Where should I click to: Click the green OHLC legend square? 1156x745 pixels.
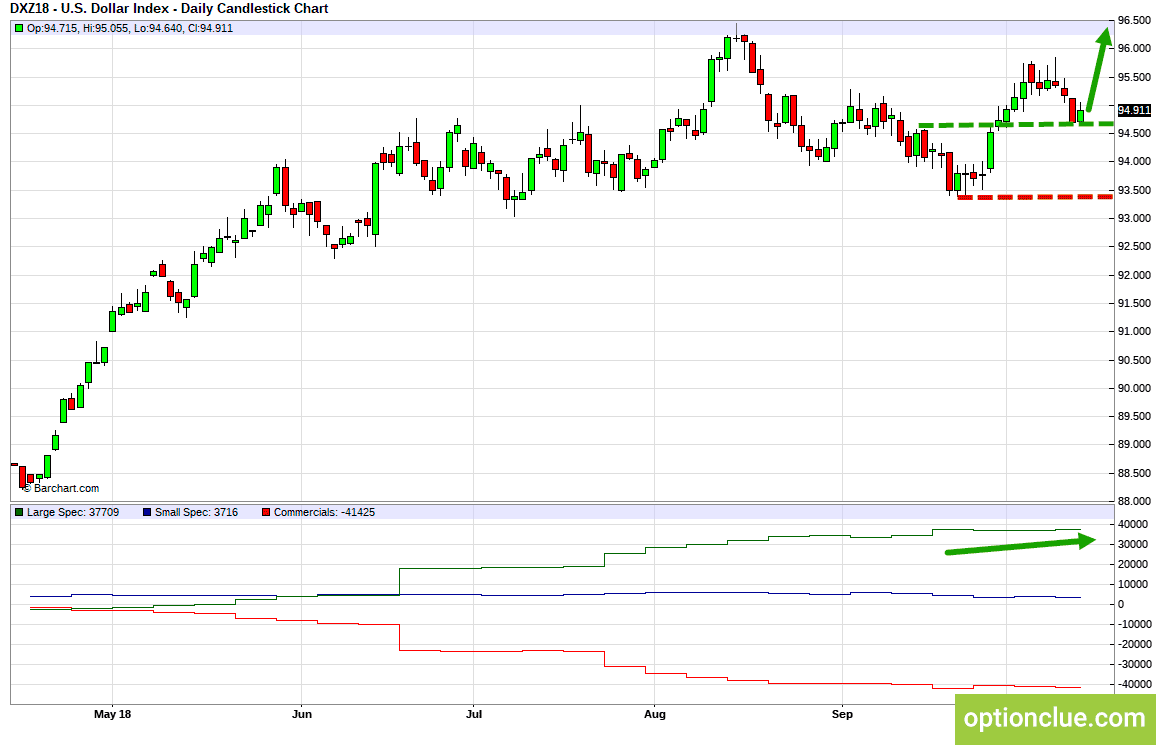[x=19, y=28]
